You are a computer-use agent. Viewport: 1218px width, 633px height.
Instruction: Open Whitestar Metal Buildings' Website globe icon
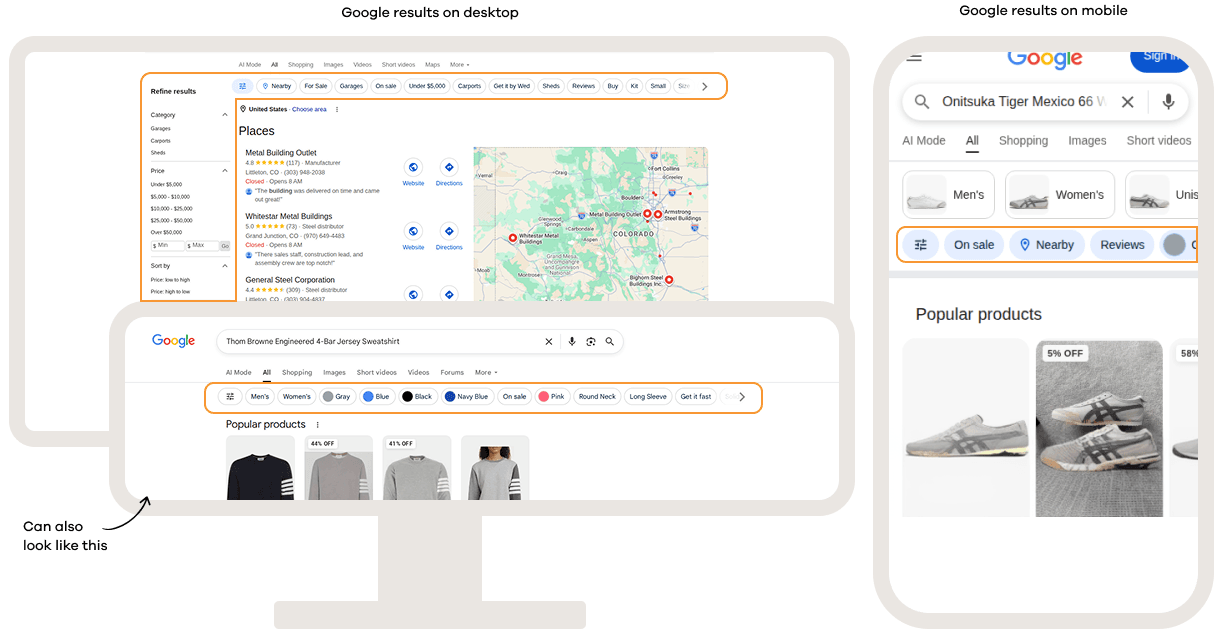pyautogui.click(x=413, y=231)
